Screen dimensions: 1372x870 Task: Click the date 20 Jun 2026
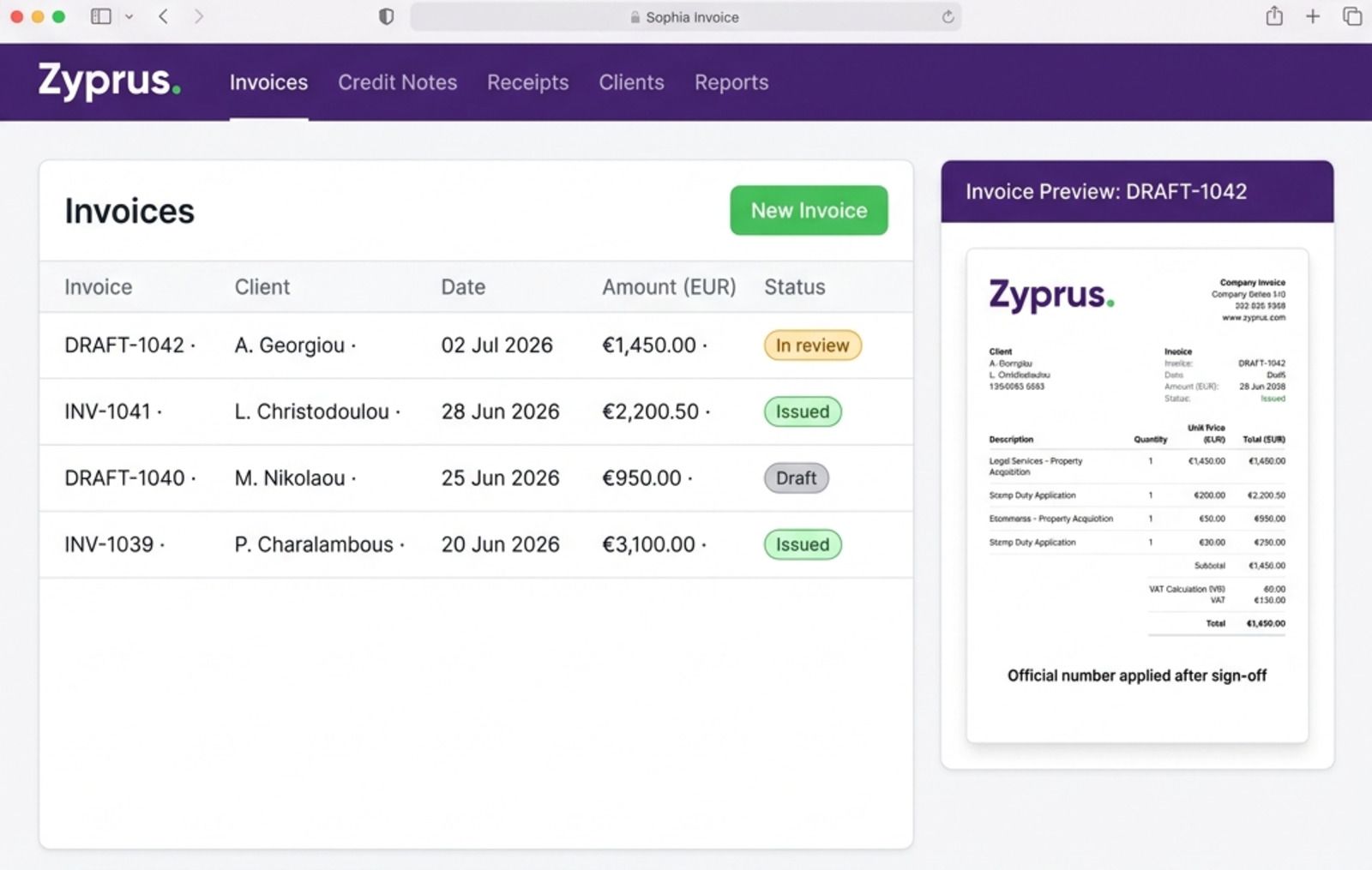pyautogui.click(x=500, y=544)
